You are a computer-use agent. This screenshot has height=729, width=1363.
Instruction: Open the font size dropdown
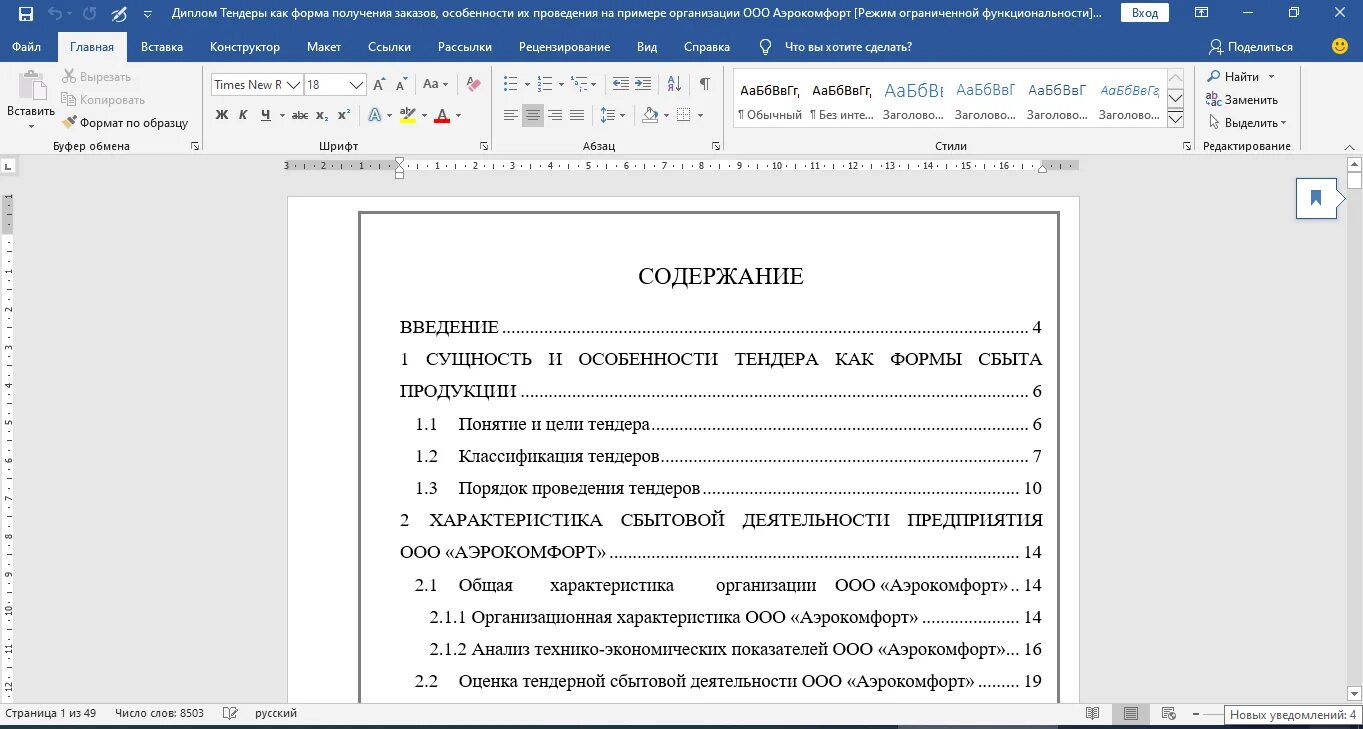[356, 85]
